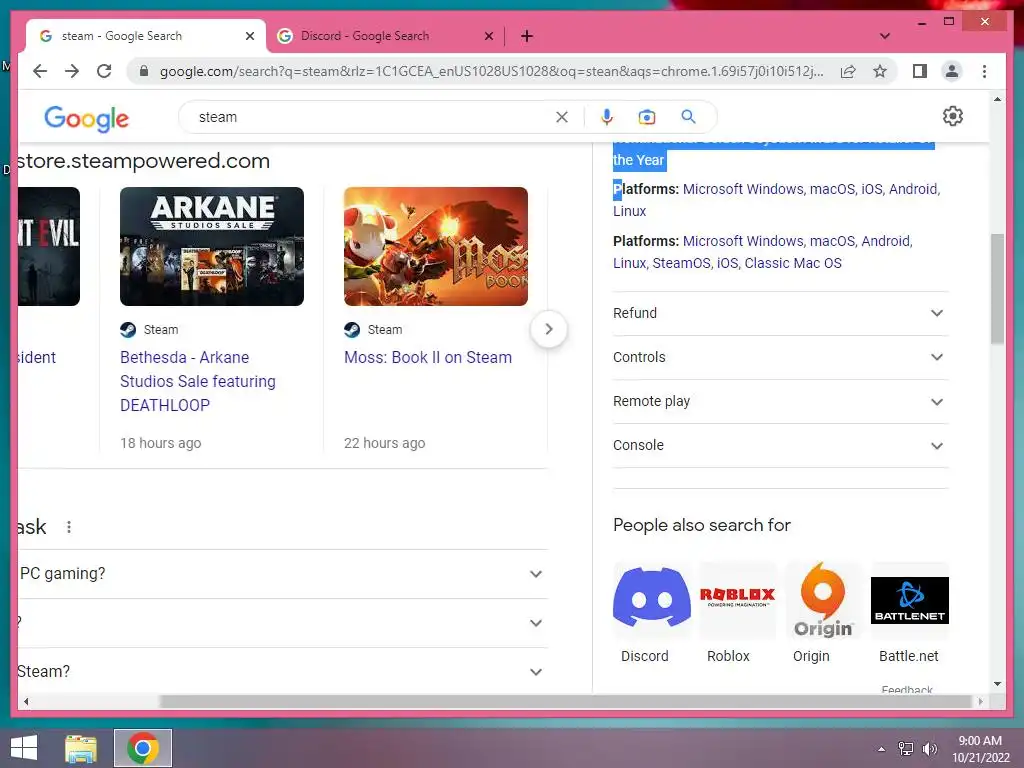Open more options beside the 'ask' heading
The image size is (1024, 768).
(x=69, y=526)
